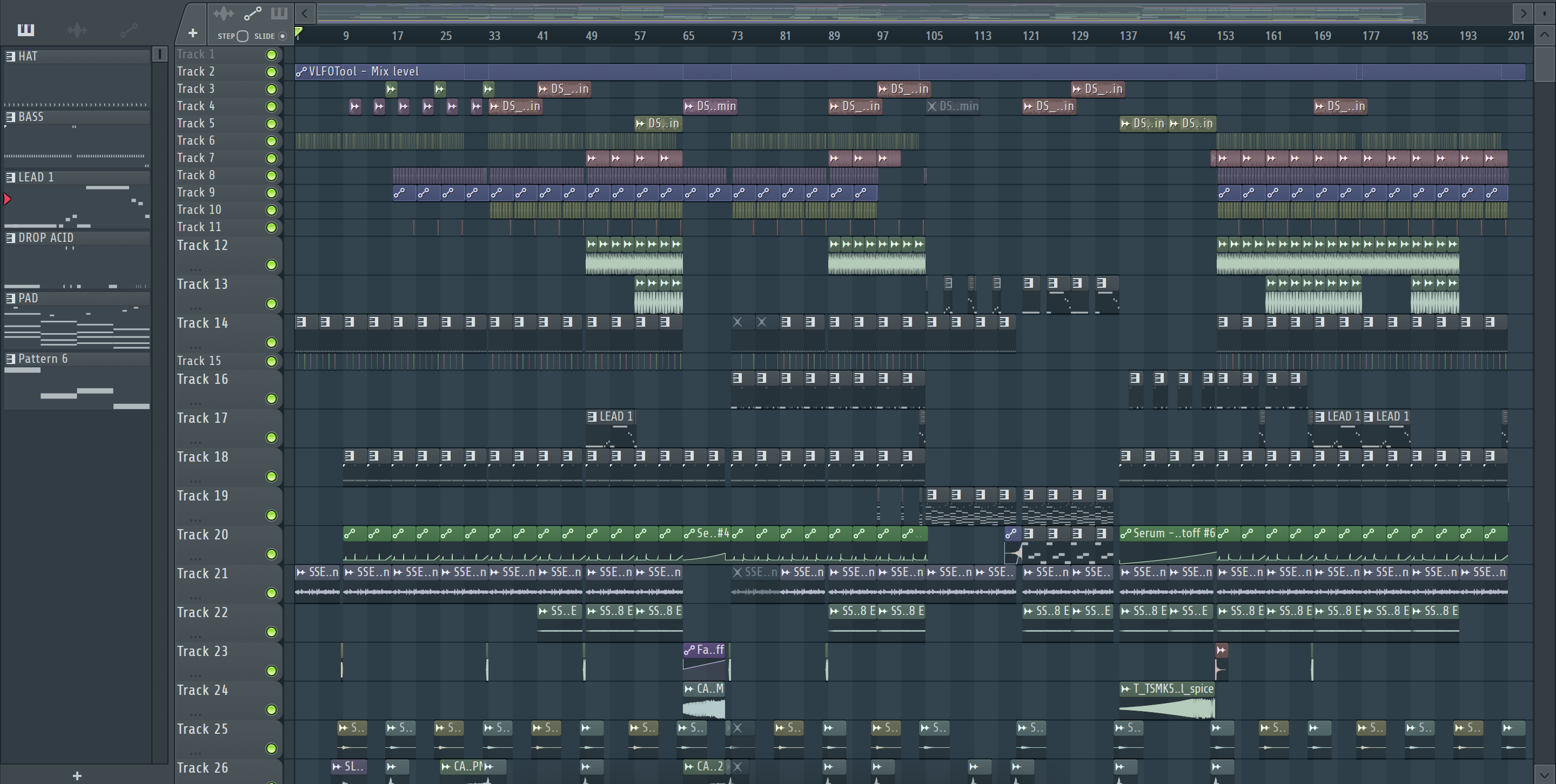Image resolution: width=1556 pixels, height=784 pixels.
Task: Select the audio clip filter icon in picker
Action: click(x=77, y=30)
